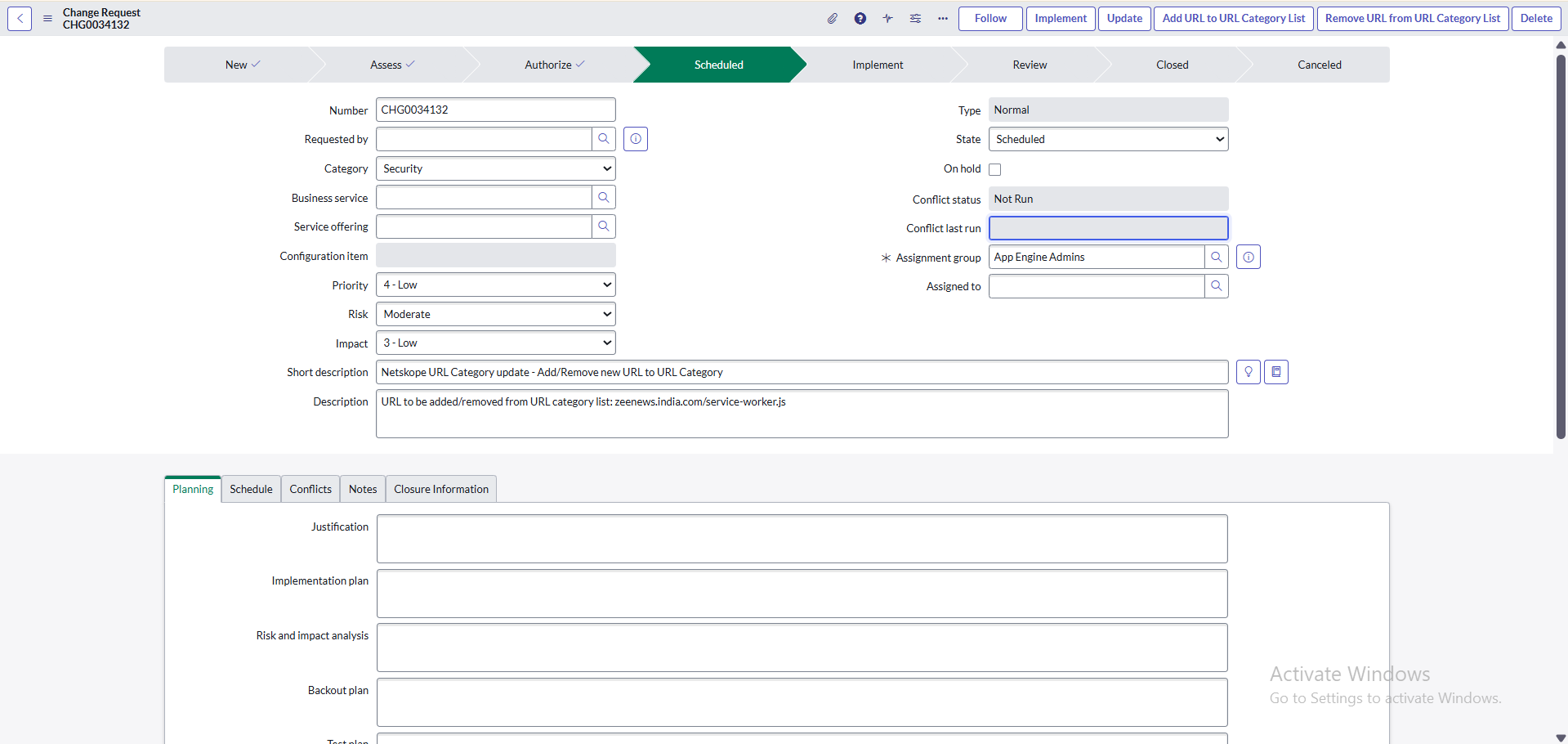Expand the Impact dropdown
The width and height of the screenshot is (1568, 744).
pyautogui.click(x=496, y=343)
